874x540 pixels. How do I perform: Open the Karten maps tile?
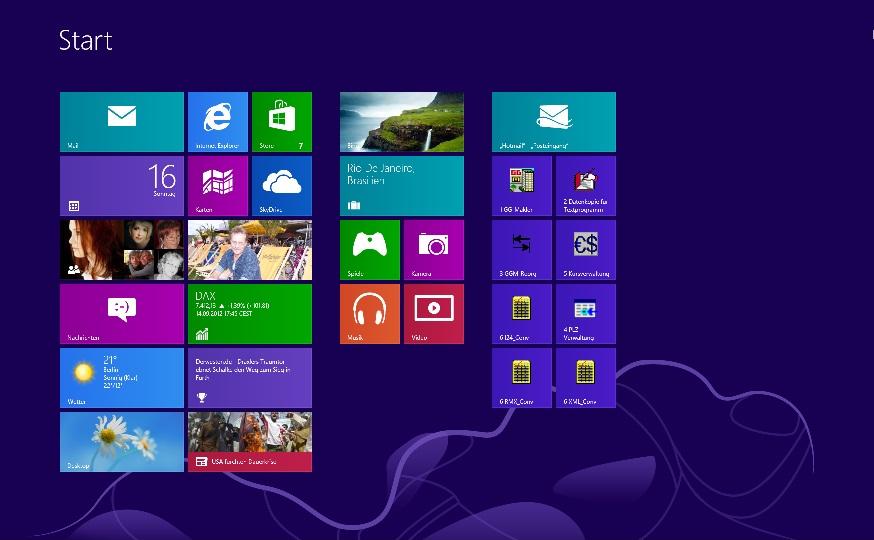pos(218,186)
